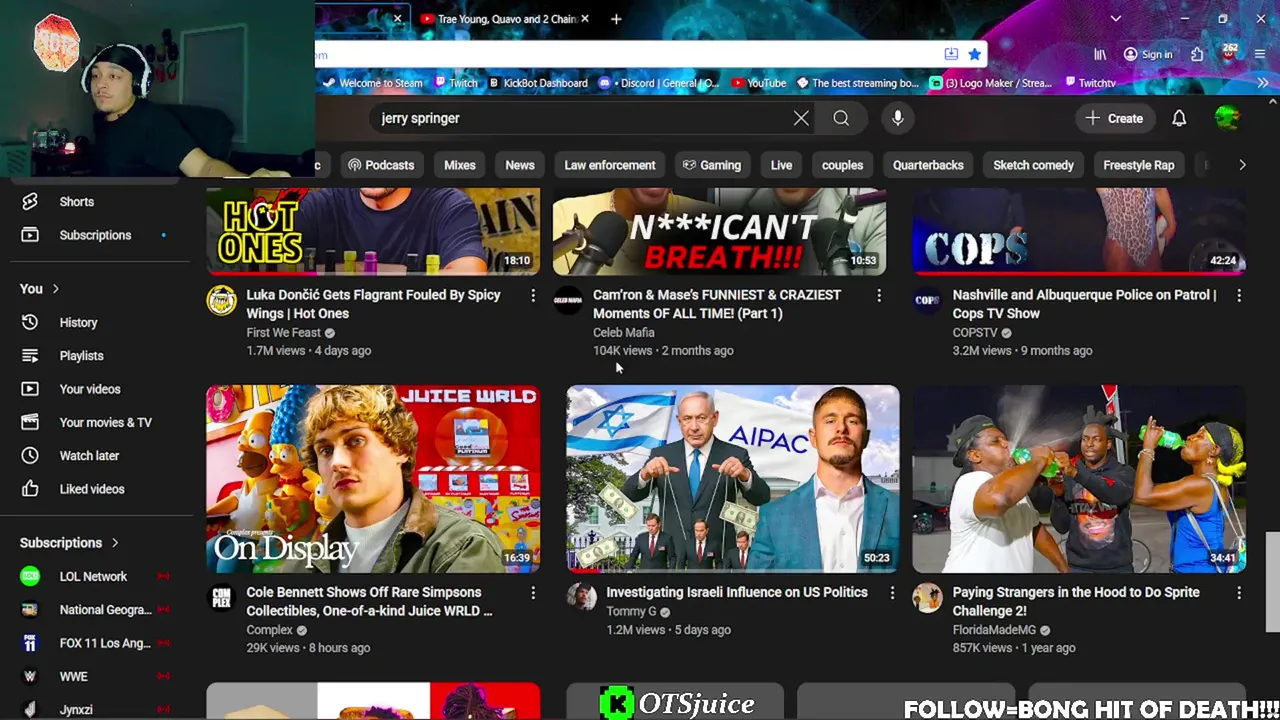Image resolution: width=1280 pixels, height=720 pixels.
Task: Open the browser tab search dropdown
Action: tap(1116, 19)
